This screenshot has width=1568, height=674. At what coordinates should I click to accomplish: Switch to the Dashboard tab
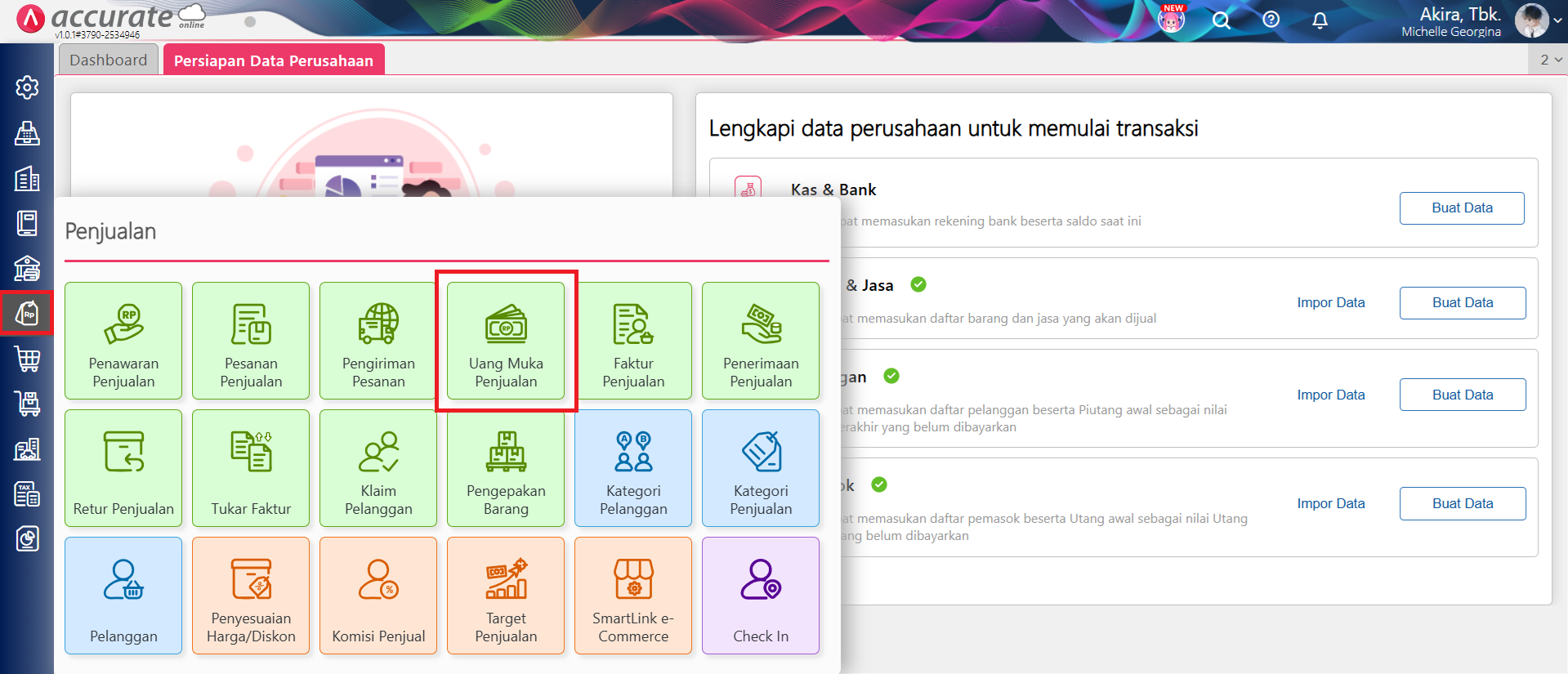click(109, 60)
